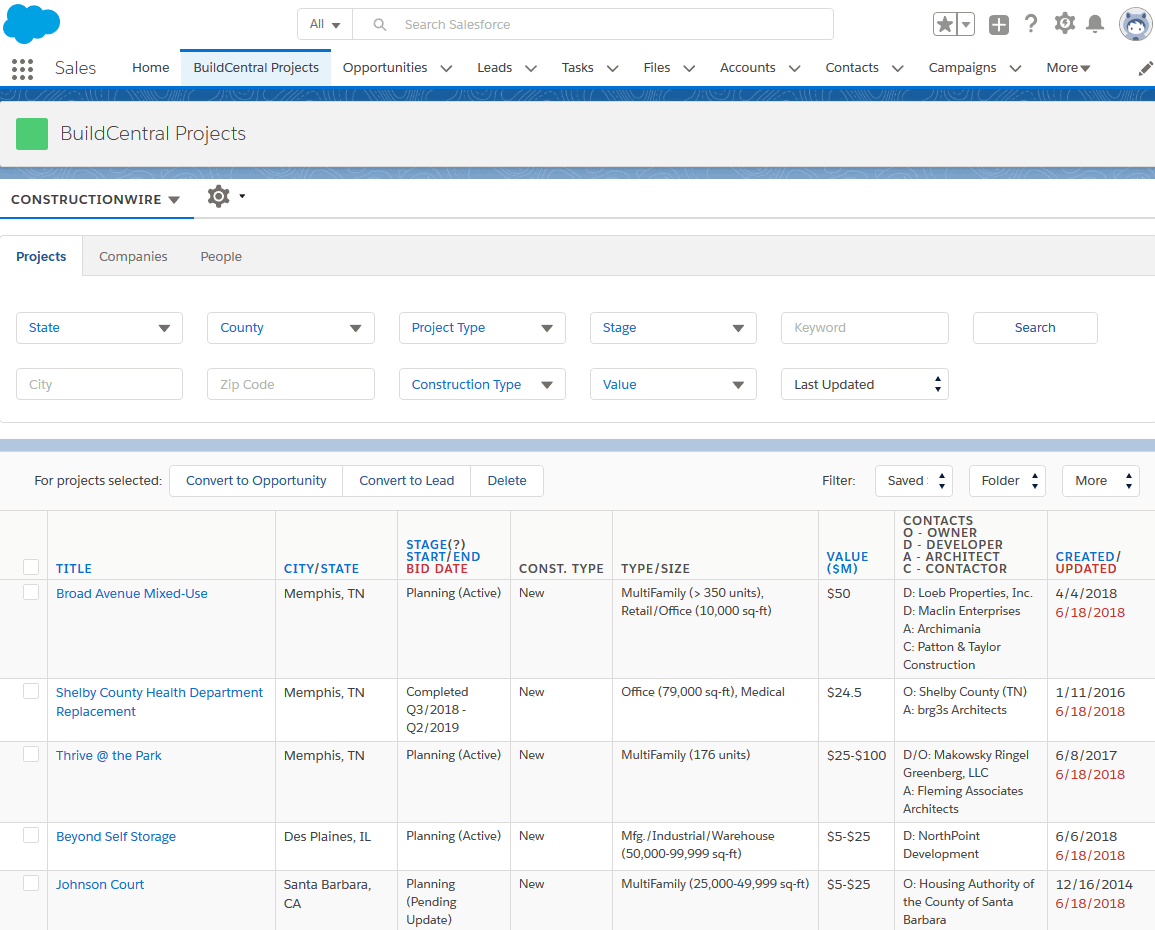Open the notifications bell
This screenshot has width=1155, height=930.
[x=1095, y=24]
